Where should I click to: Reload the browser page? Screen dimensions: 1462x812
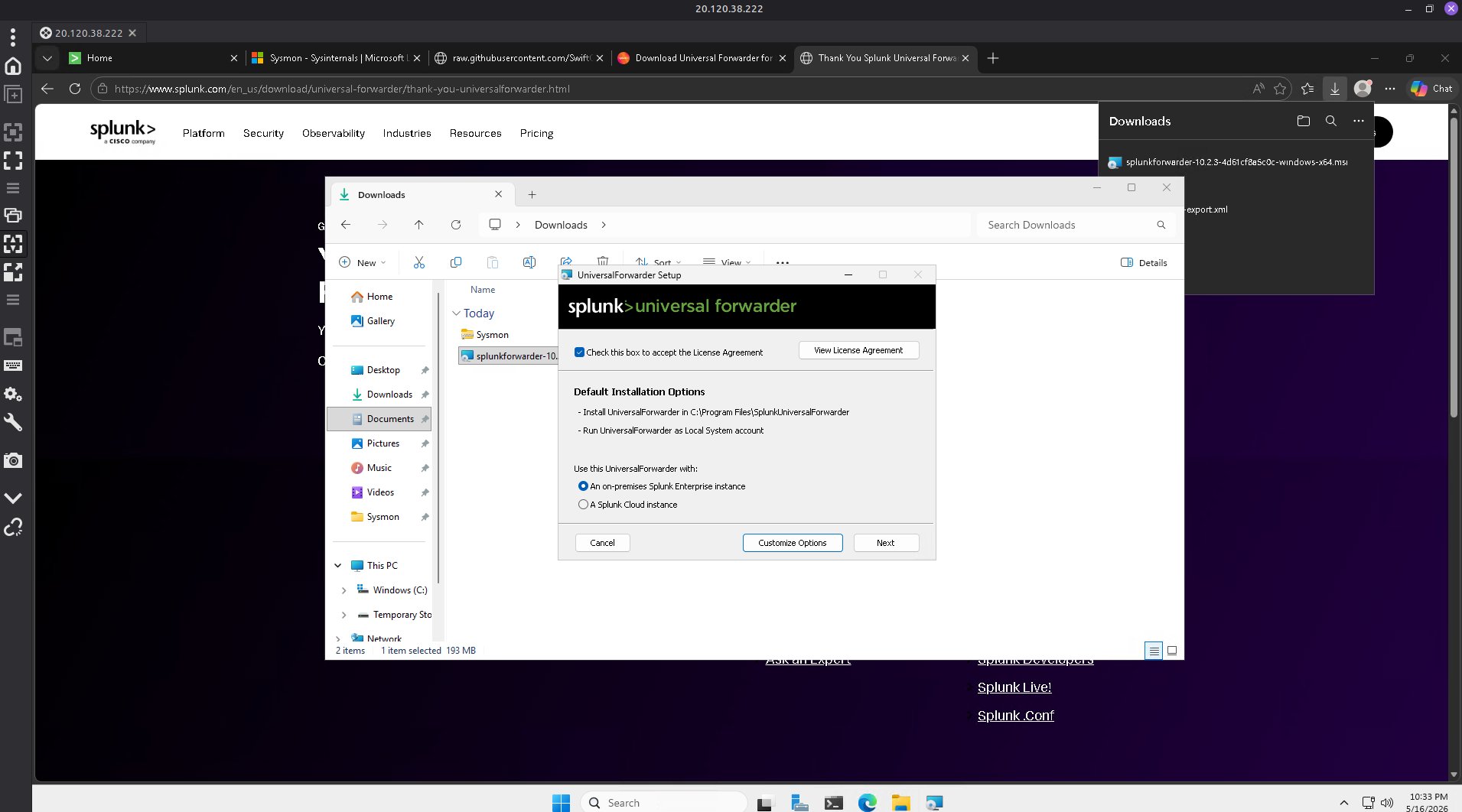(75, 89)
